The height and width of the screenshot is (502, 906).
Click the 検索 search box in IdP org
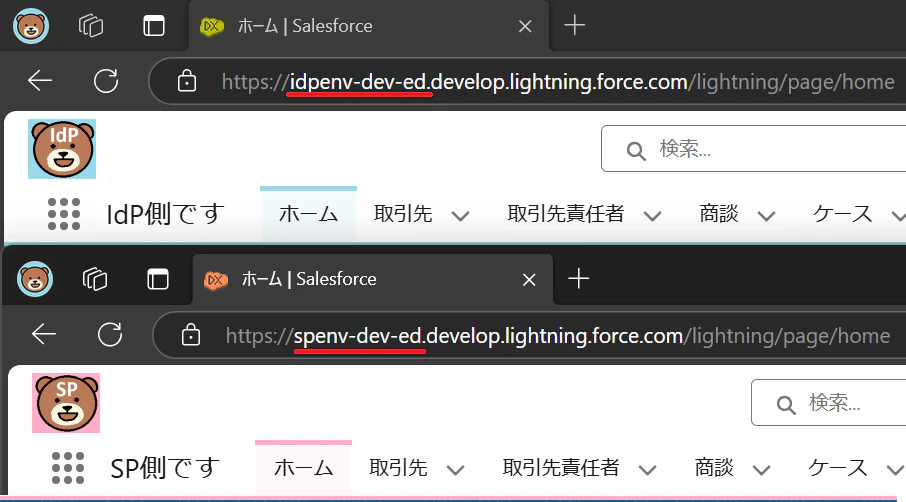pos(753,148)
